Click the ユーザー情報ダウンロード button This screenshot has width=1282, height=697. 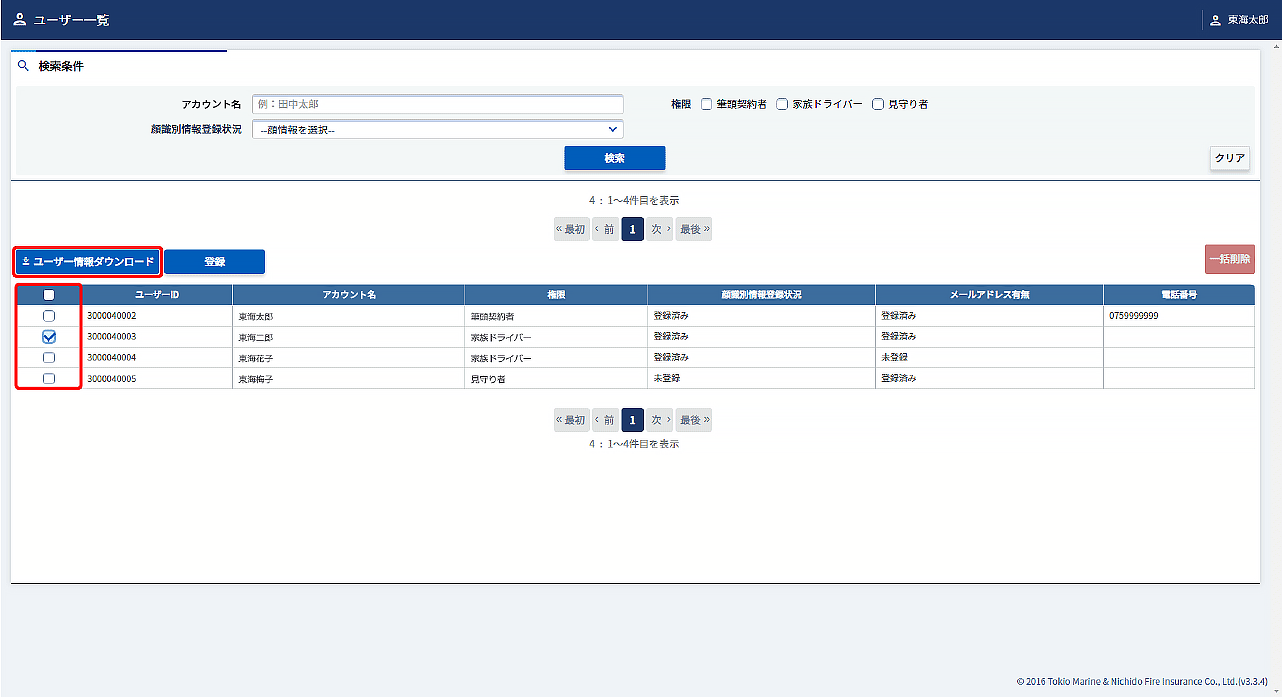click(88, 262)
